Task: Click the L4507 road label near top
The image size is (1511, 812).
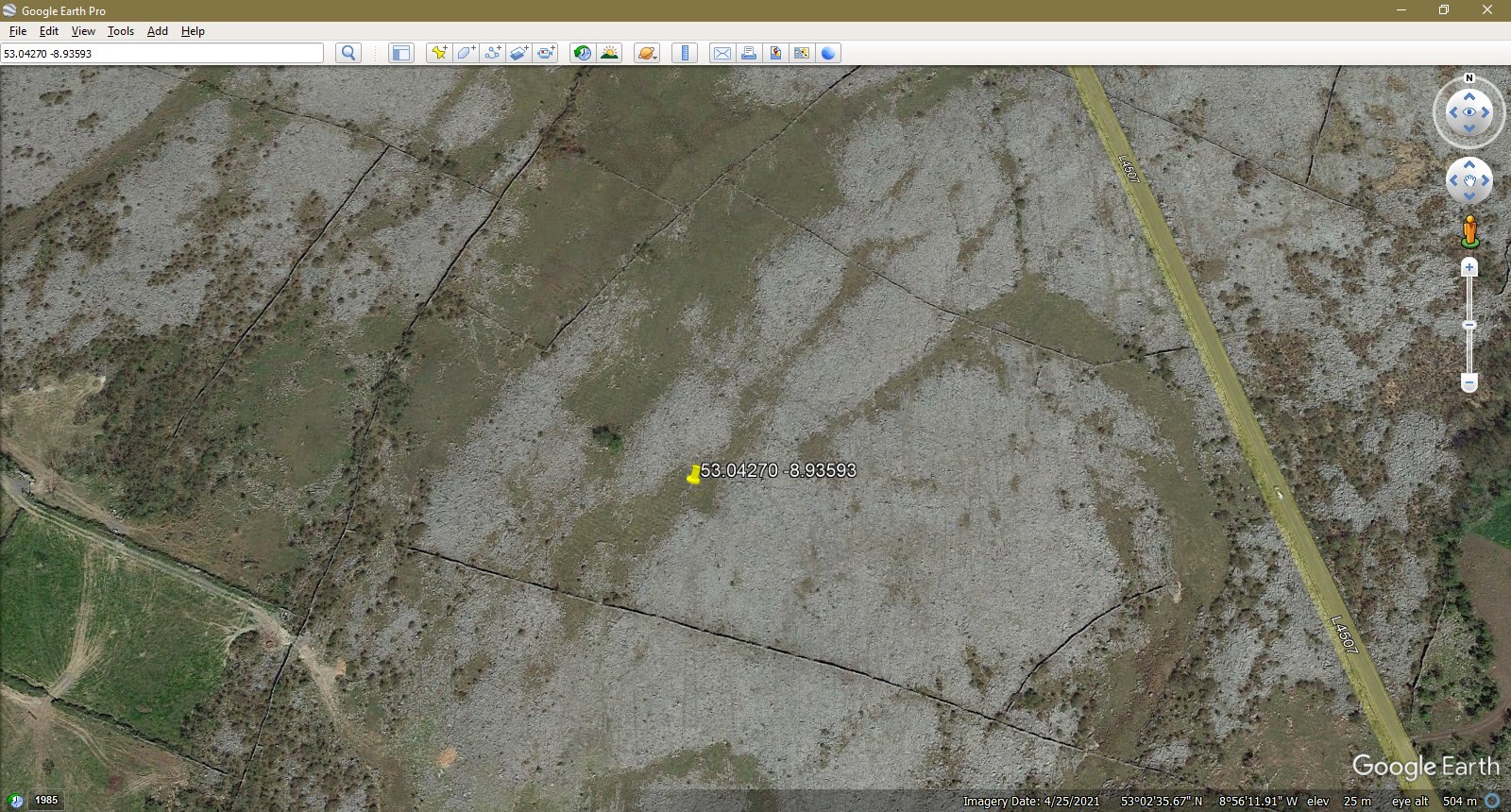Action: [x=1128, y=169]
